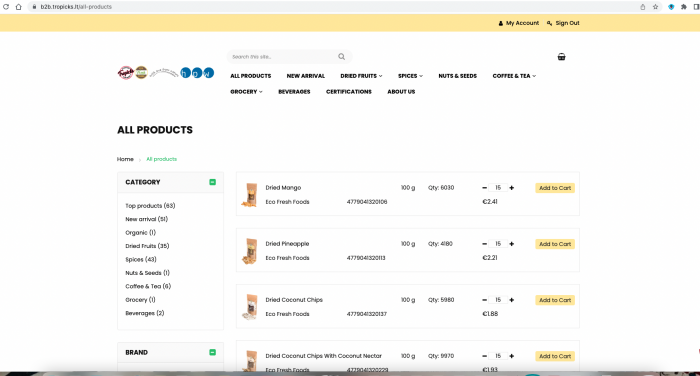700x376 pixels.
Task: Reload the page with the browser refresh icon
Action: pyautogui.click(x=6, y=7)
